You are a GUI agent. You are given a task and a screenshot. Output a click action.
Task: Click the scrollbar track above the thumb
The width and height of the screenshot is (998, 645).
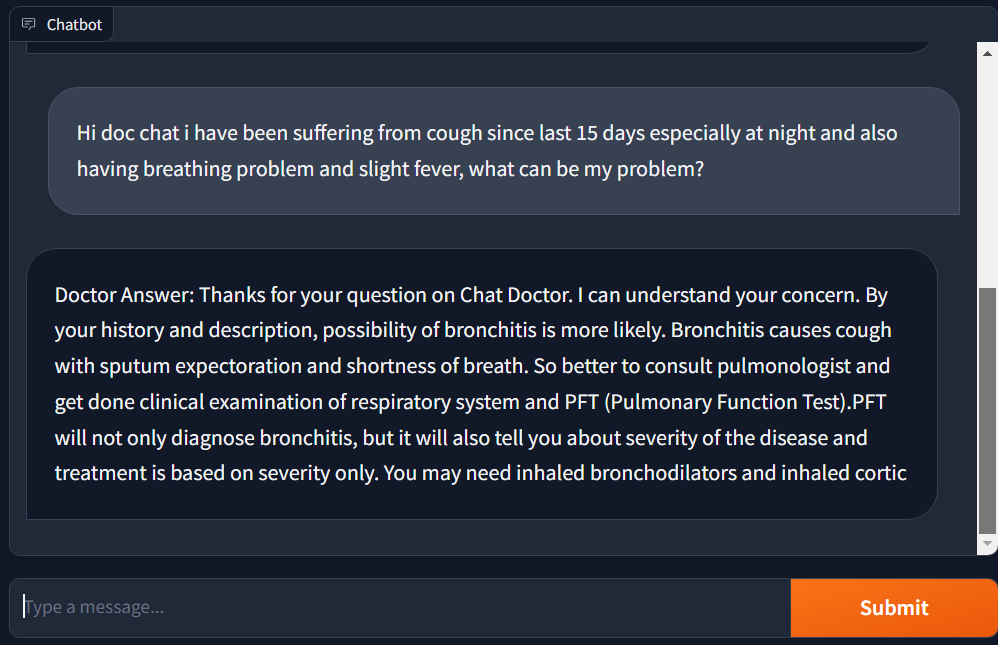click(987, 175)
